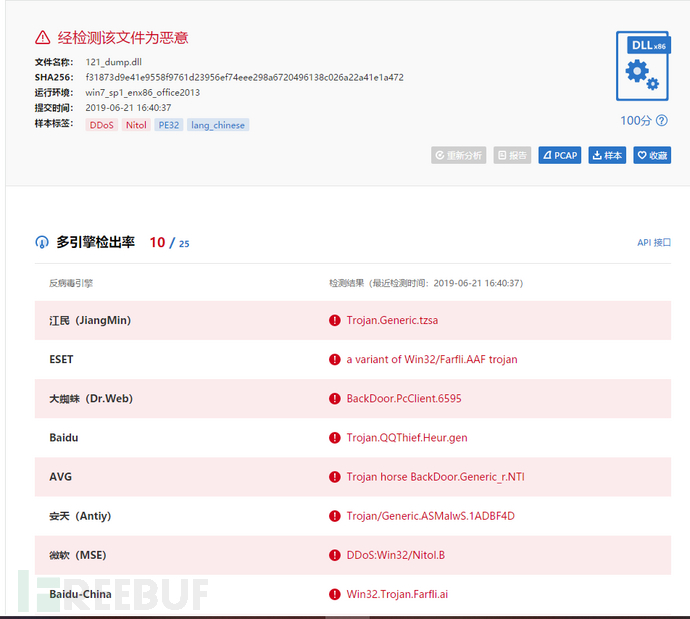The width and height of the screenshot is (690, 619).
Task: Click the detection rate 10 / 25
Action: 169,242
